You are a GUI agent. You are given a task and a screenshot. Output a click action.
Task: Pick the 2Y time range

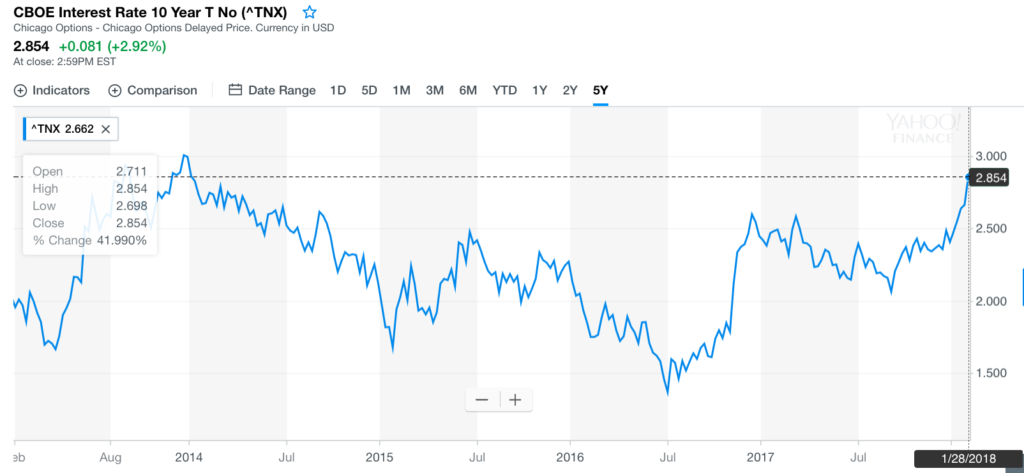point(570,90)
